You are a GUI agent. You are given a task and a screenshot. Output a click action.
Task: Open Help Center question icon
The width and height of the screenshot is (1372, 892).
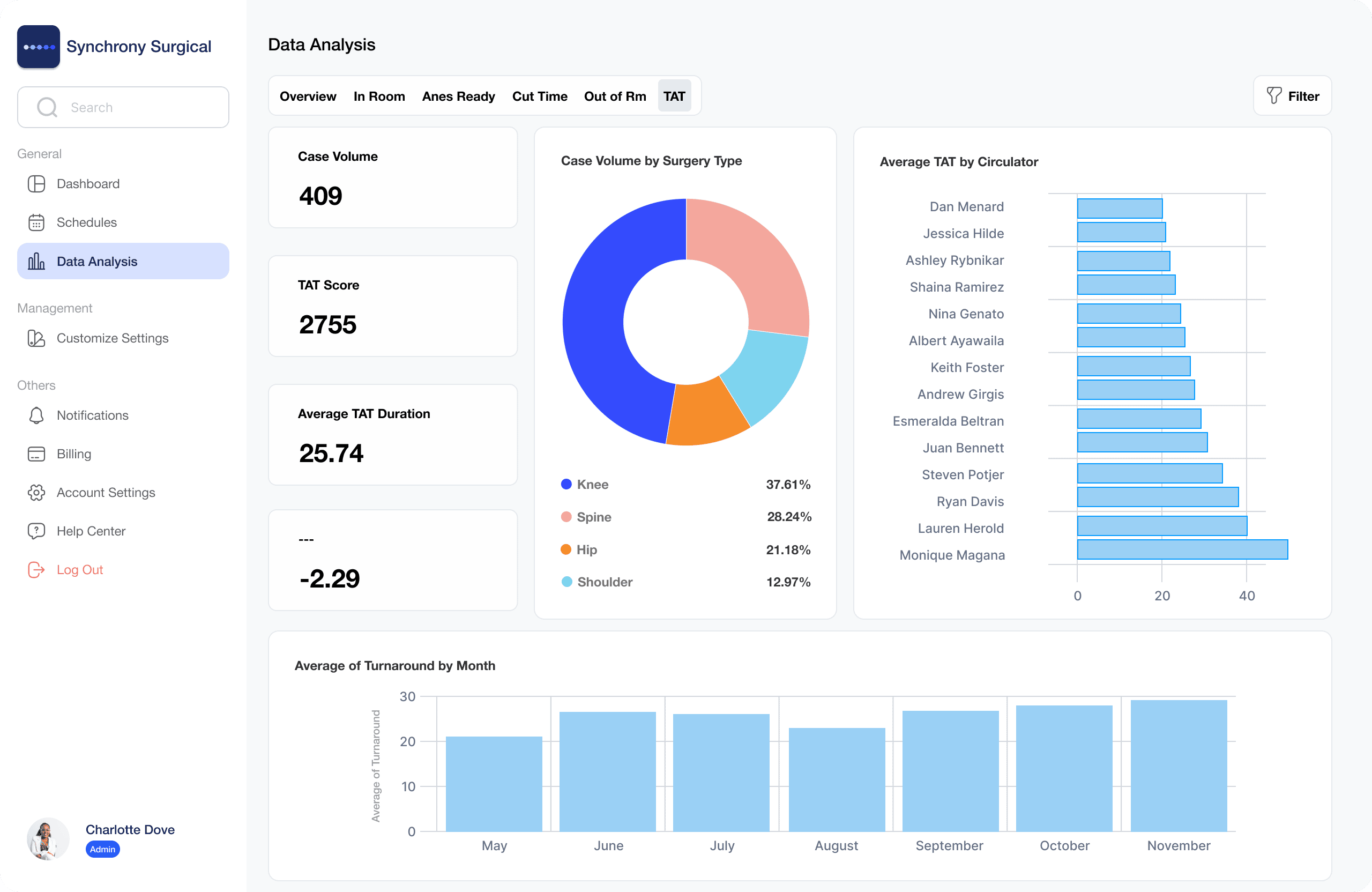(x=36, y=531)
